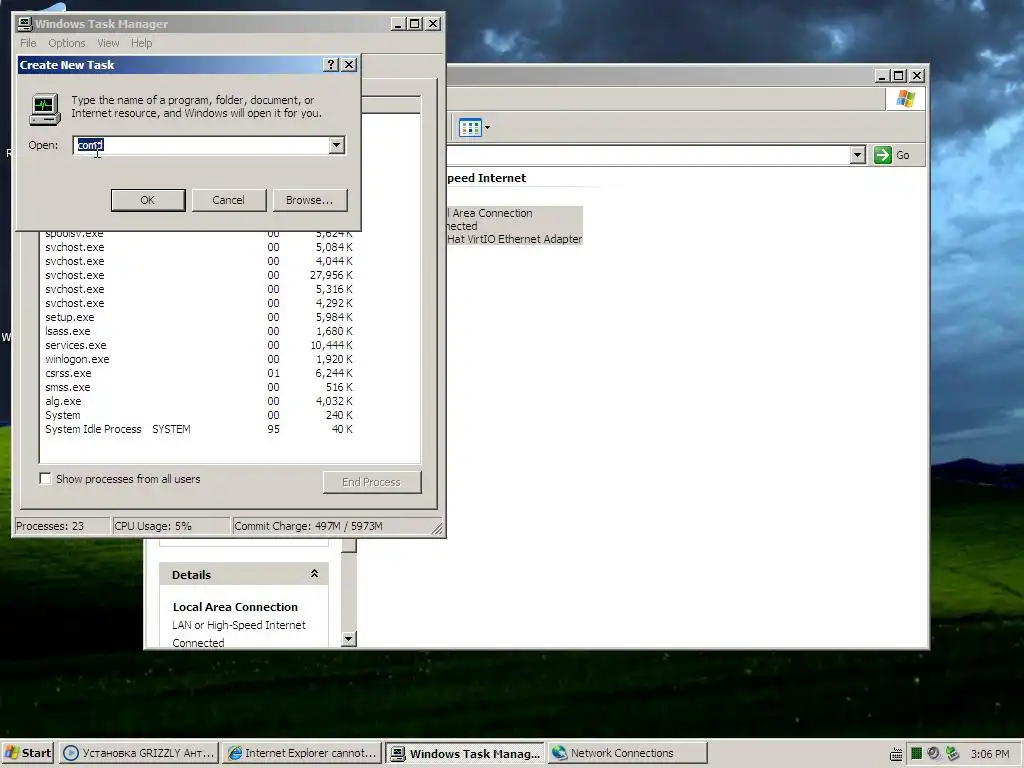Click the Windows flag logo in Network Connections
The width and height of the screenshot is (1024, 768).
click(906, 99)
